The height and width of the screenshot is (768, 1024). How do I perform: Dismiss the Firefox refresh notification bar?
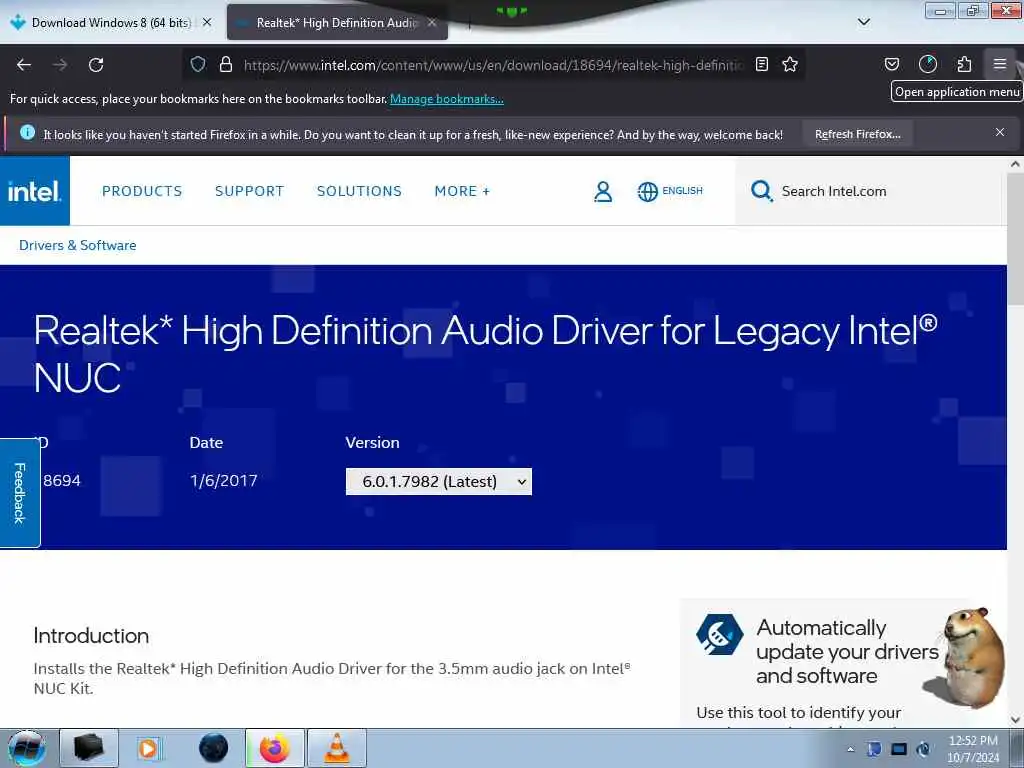click(1000, 132)
